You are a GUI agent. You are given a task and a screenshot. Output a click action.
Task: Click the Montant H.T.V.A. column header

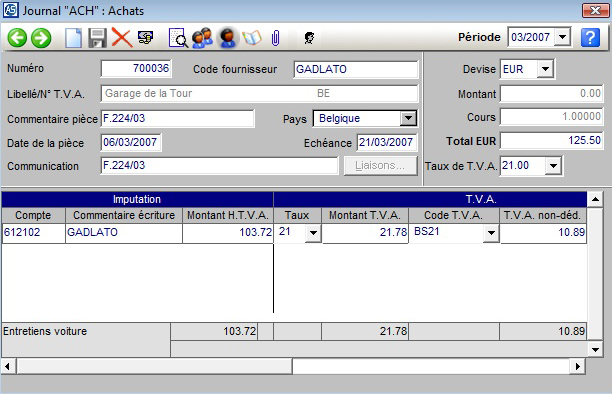tap(228, 215)
